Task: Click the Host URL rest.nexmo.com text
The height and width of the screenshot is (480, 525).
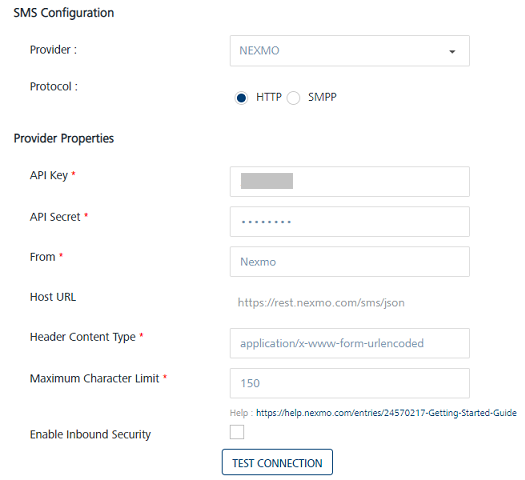Action: [321, 303]
